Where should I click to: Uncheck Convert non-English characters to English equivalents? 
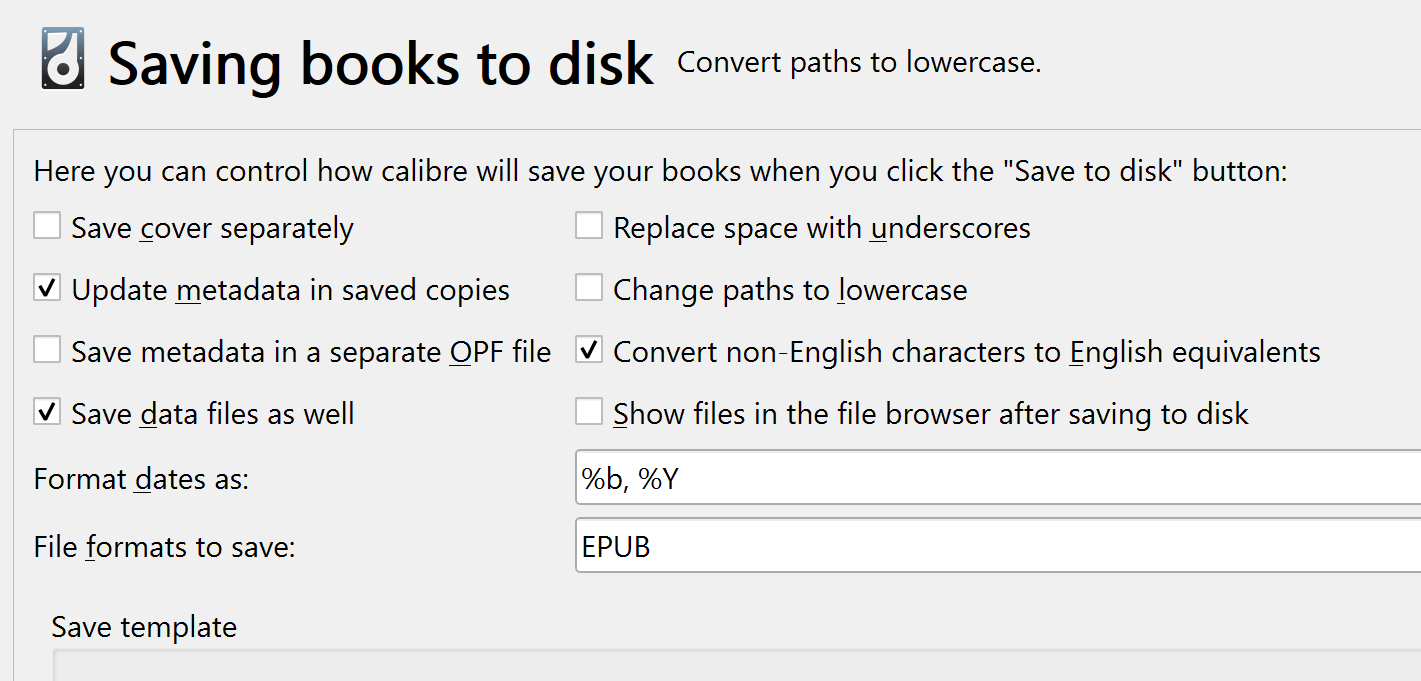coord(589,351)
